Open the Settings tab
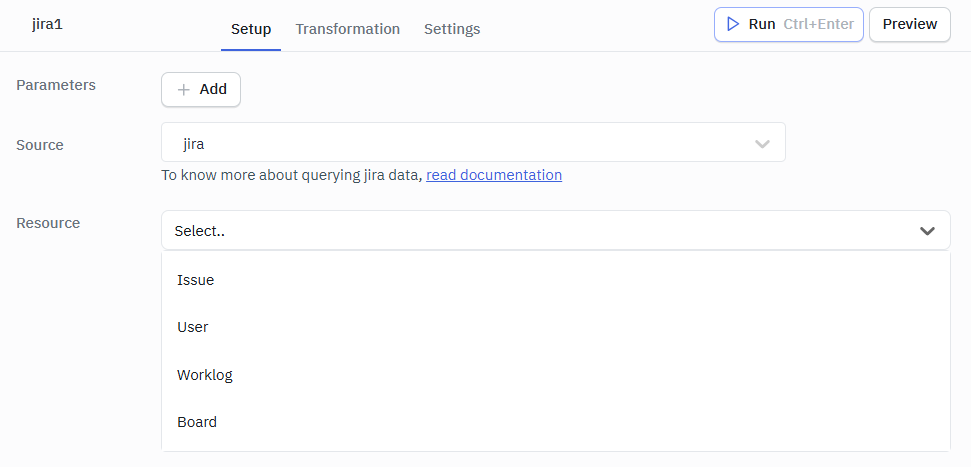The height and width of the screenshot is (467, 971). tap(452, 29)
